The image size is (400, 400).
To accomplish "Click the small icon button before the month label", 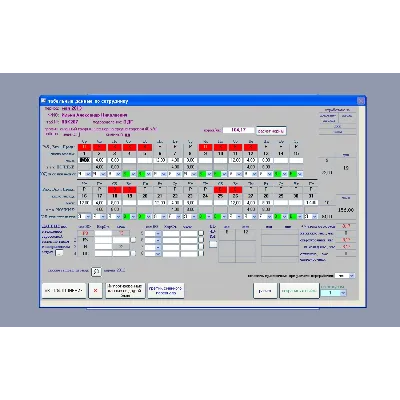I will click(96, 272).
